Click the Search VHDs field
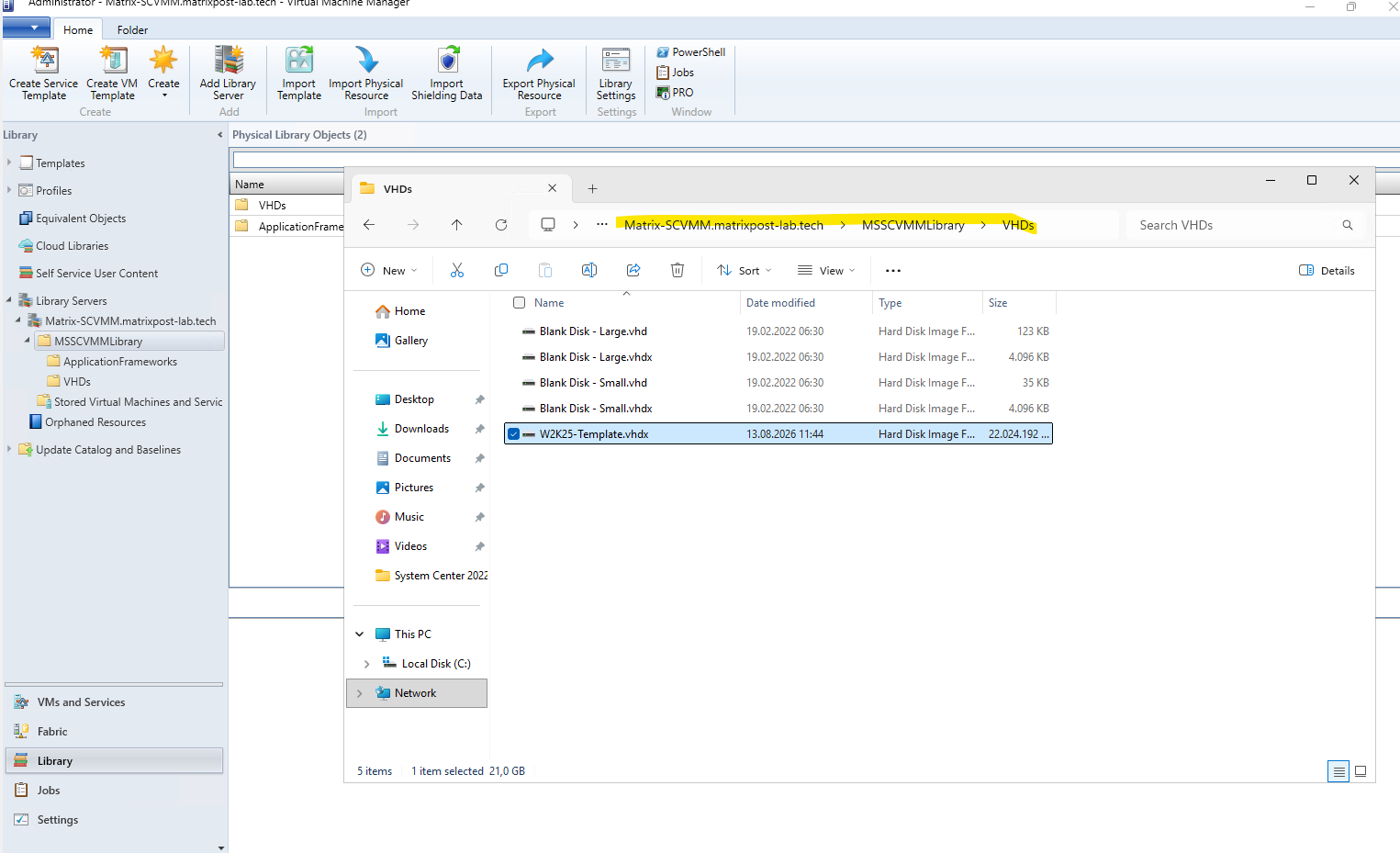 1246,225
